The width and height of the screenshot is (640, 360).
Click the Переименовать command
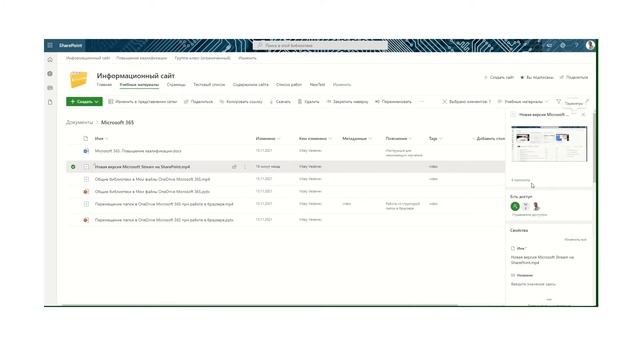tap(393, 102)
